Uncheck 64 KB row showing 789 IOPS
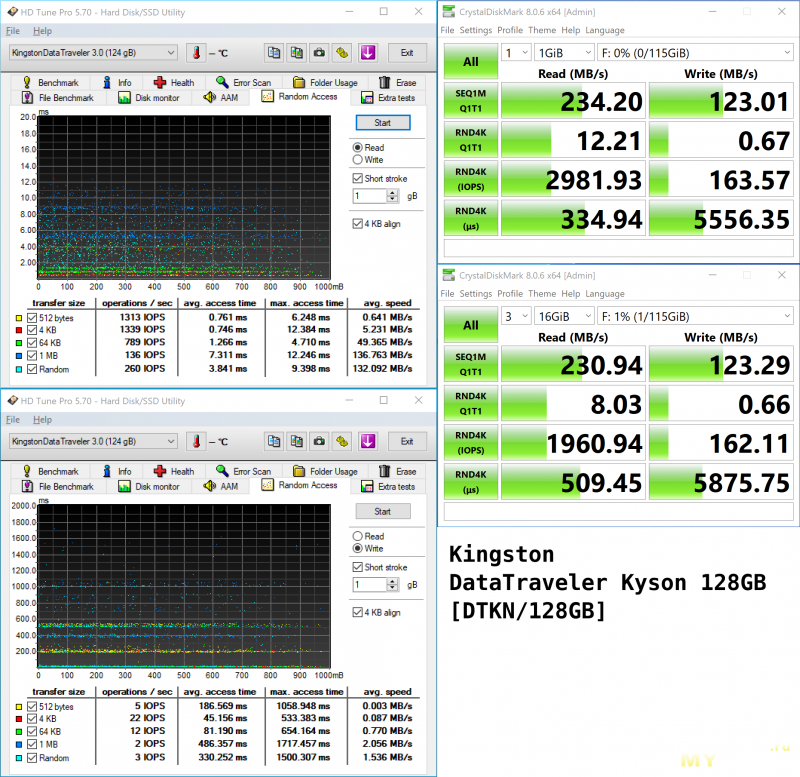The image size is (800, 777). pyautogui.click(x=32, y=343)
